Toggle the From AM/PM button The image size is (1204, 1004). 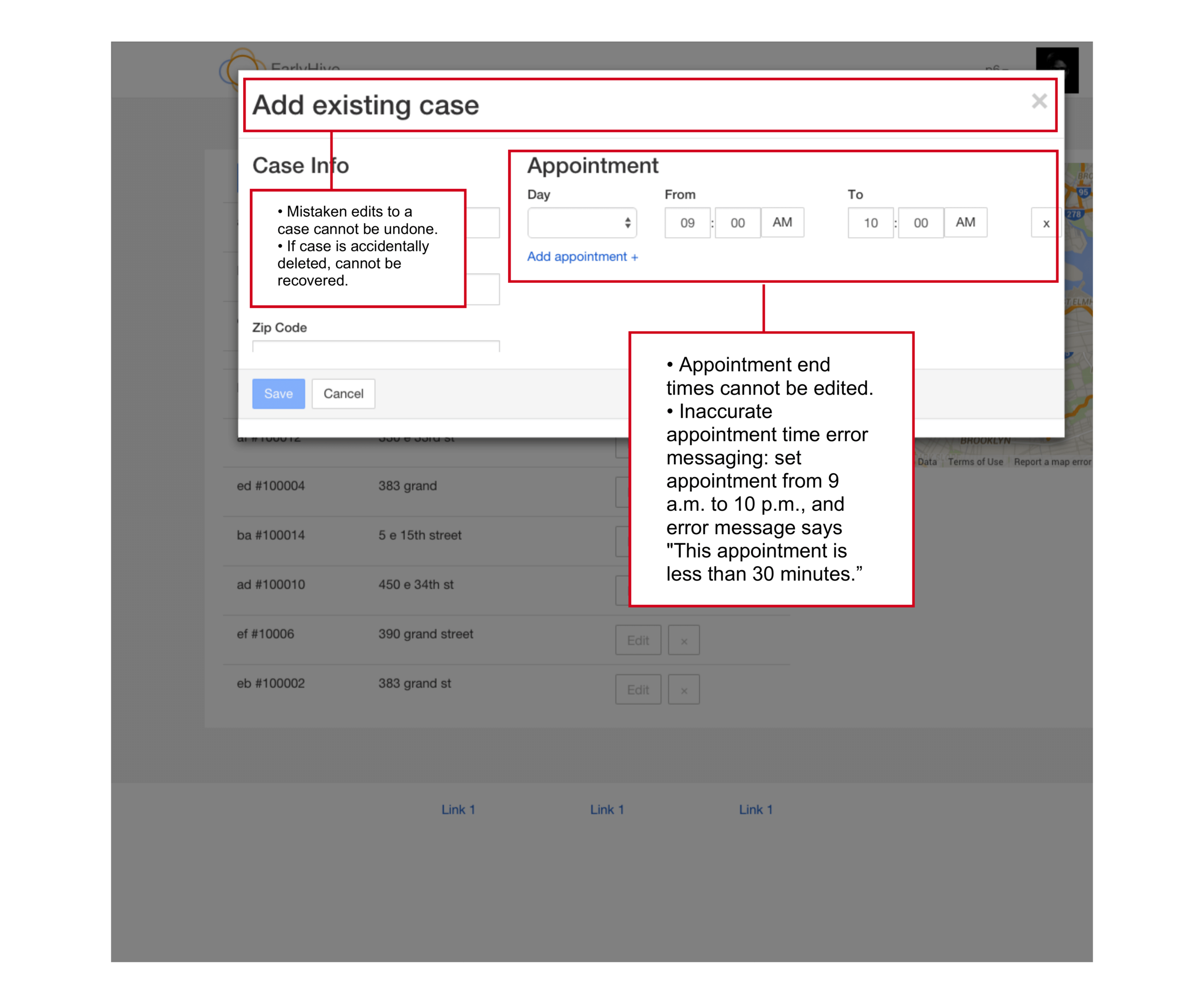pyautogui.click(x=783, y=223)
